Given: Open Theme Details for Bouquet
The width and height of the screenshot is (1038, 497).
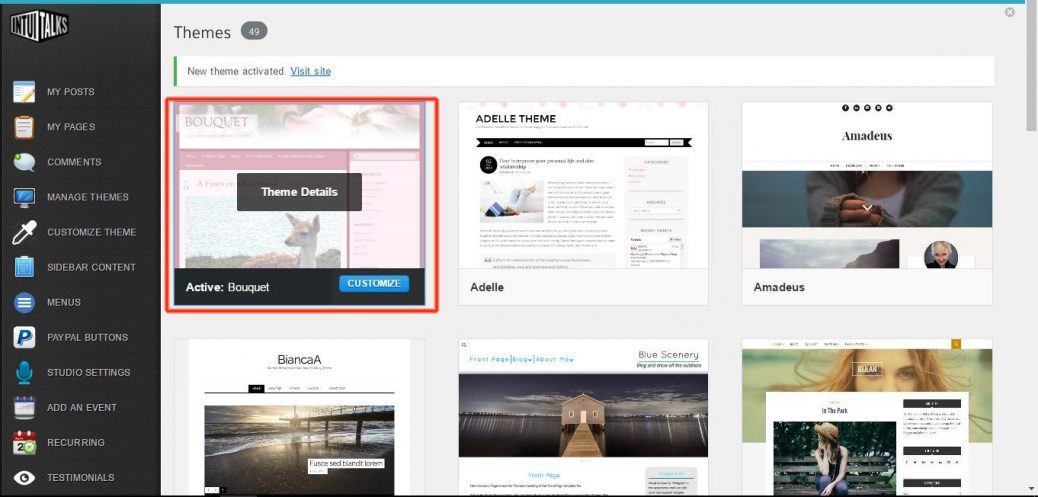Looking at the screenshot, I should tap(299, 192).
